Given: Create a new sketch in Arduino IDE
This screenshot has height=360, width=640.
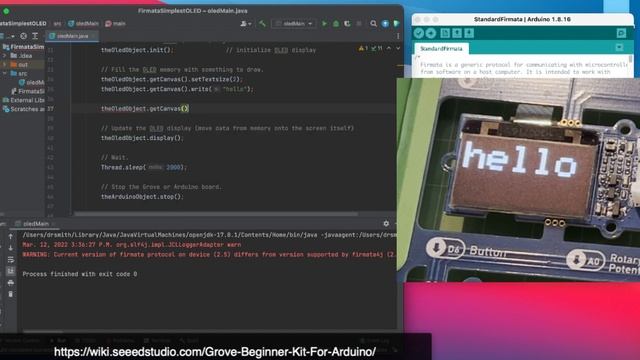Looking at the screenshot, I should click(x=445, y=33).
